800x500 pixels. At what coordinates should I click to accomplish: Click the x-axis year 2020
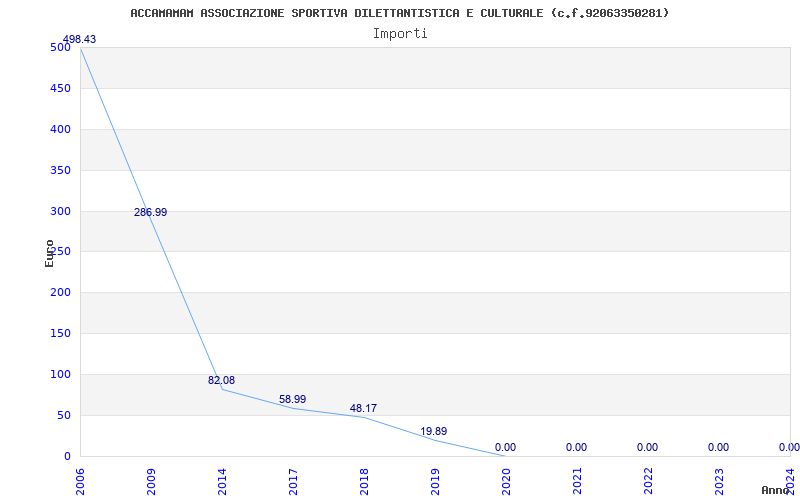click(506, 481)
